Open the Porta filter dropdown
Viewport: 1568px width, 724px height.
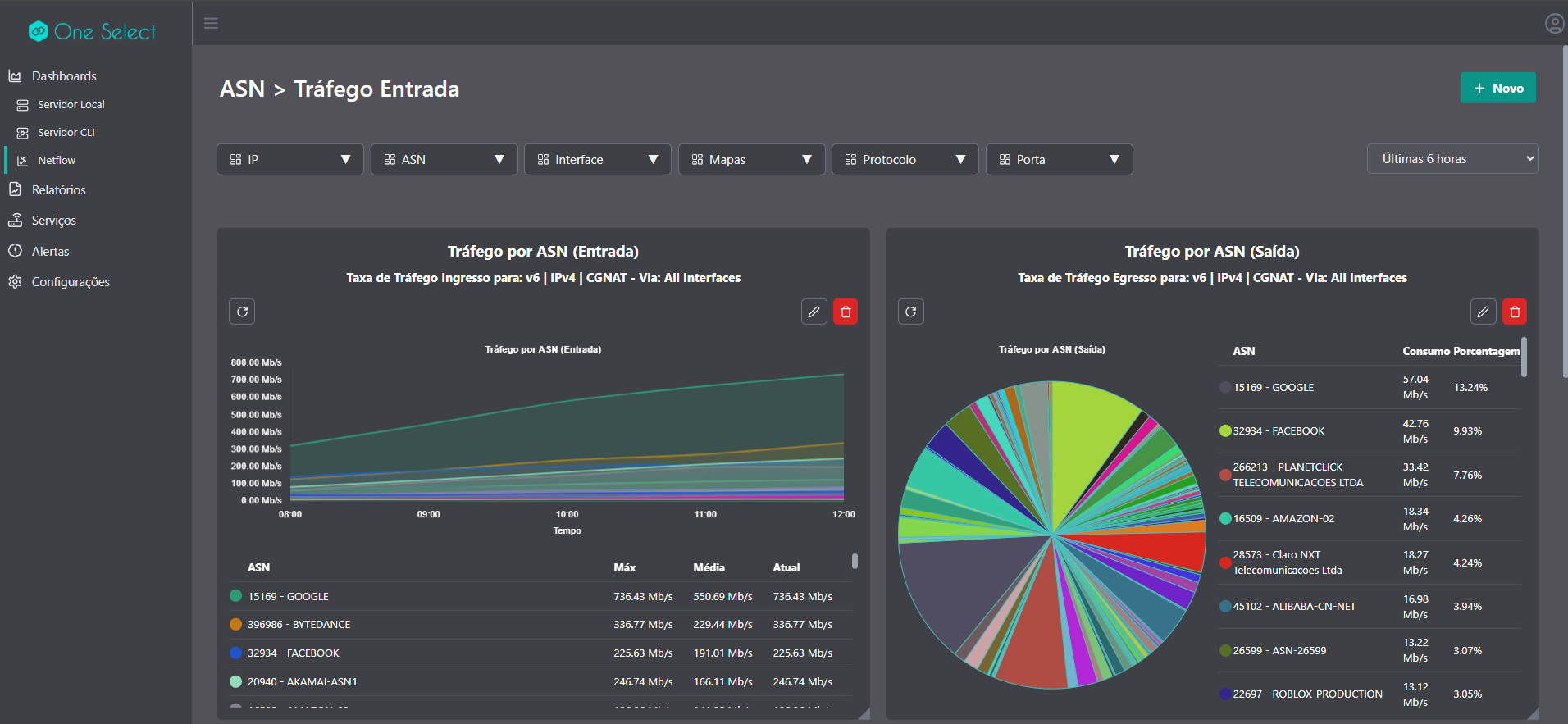[x=1060, y=159]
